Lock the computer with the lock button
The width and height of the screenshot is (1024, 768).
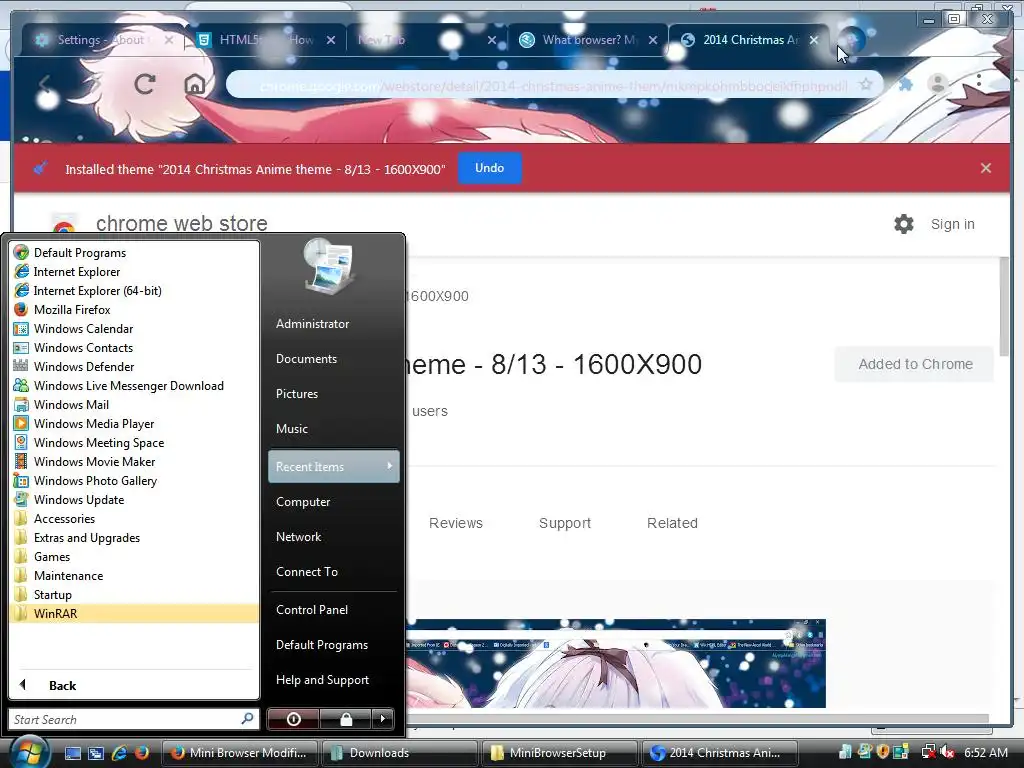[346, 719]
